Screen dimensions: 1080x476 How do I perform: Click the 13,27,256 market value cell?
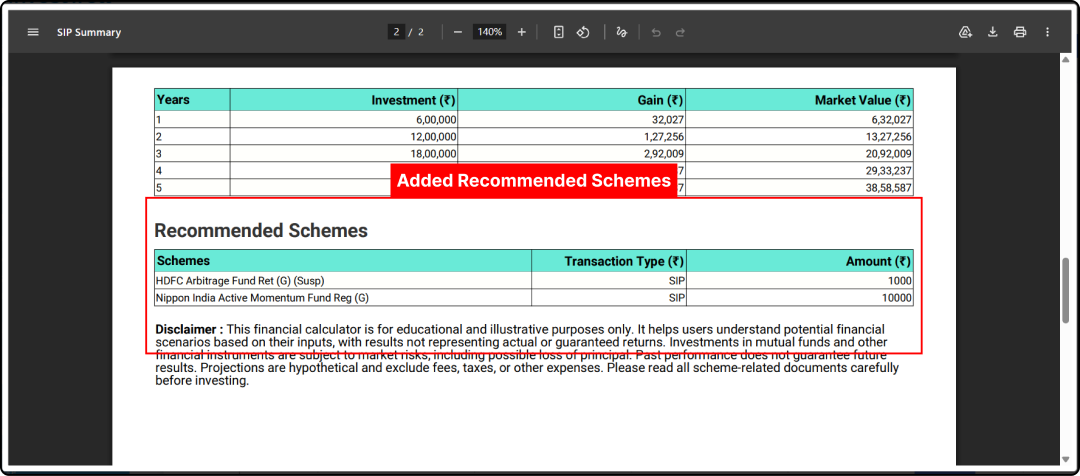click(800, 136)
